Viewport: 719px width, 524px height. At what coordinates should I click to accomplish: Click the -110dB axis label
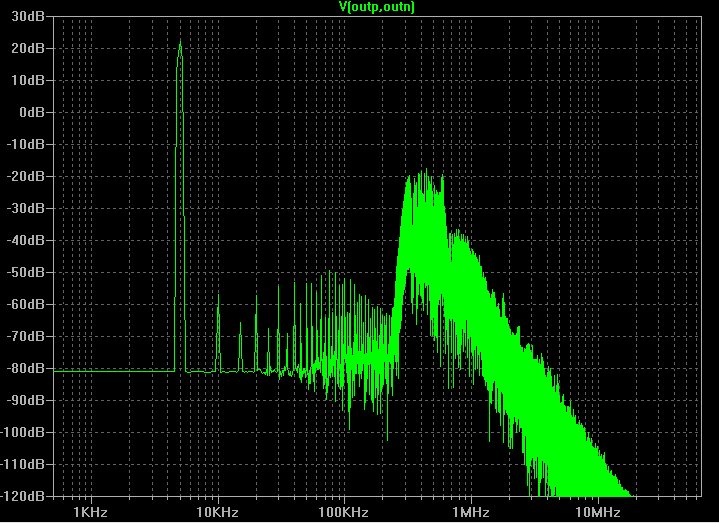click(x=22, y=464)
